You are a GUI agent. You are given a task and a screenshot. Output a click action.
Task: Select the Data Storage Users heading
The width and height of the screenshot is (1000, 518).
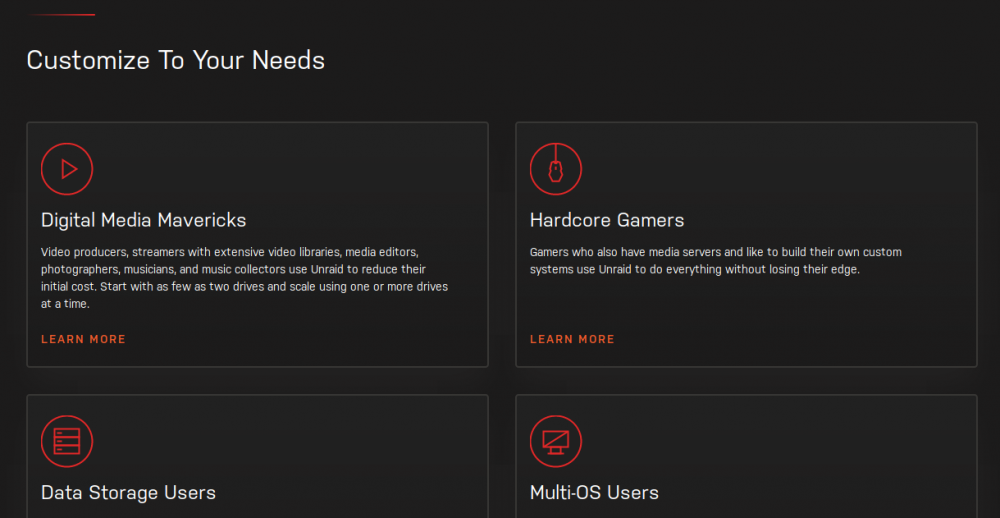point(128,492)
